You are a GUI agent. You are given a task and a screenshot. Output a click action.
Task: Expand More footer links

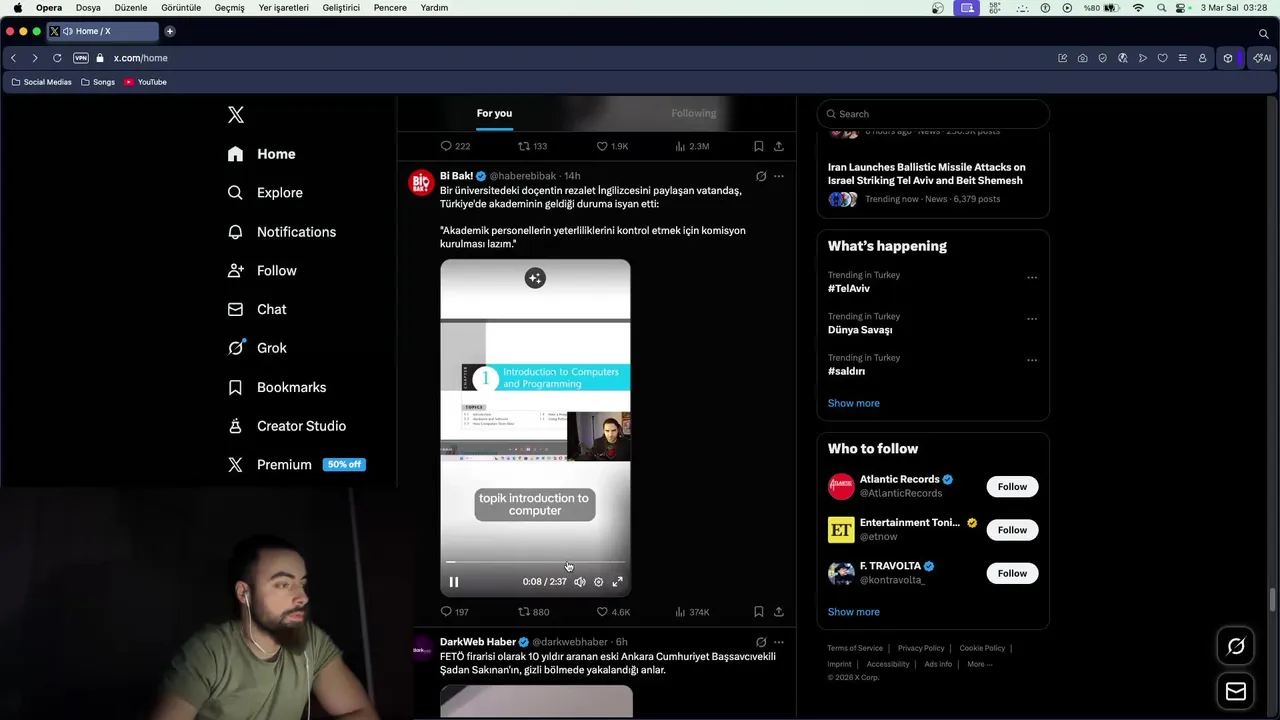point(980,664)
